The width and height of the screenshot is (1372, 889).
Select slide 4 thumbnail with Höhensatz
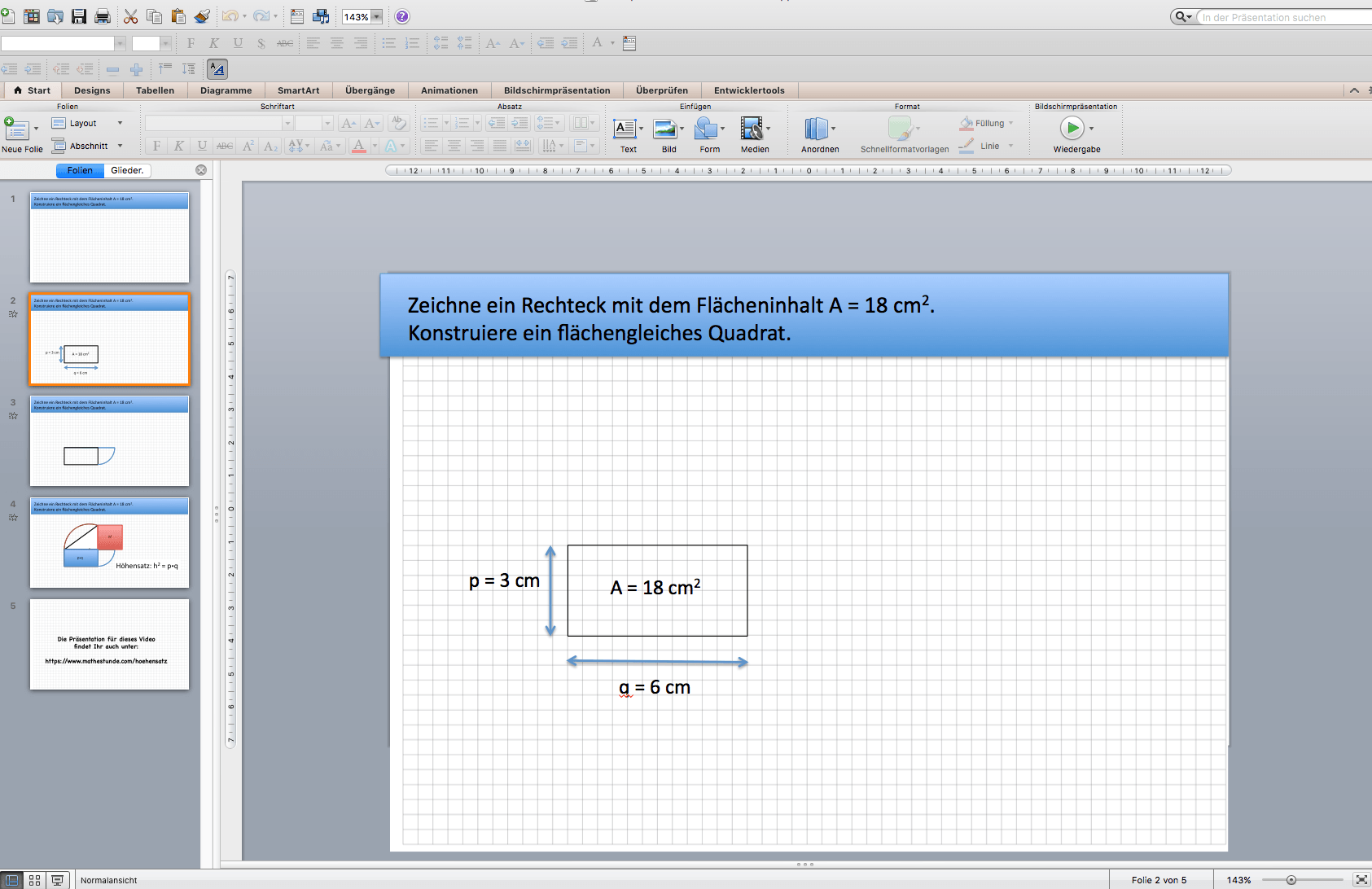109,542
